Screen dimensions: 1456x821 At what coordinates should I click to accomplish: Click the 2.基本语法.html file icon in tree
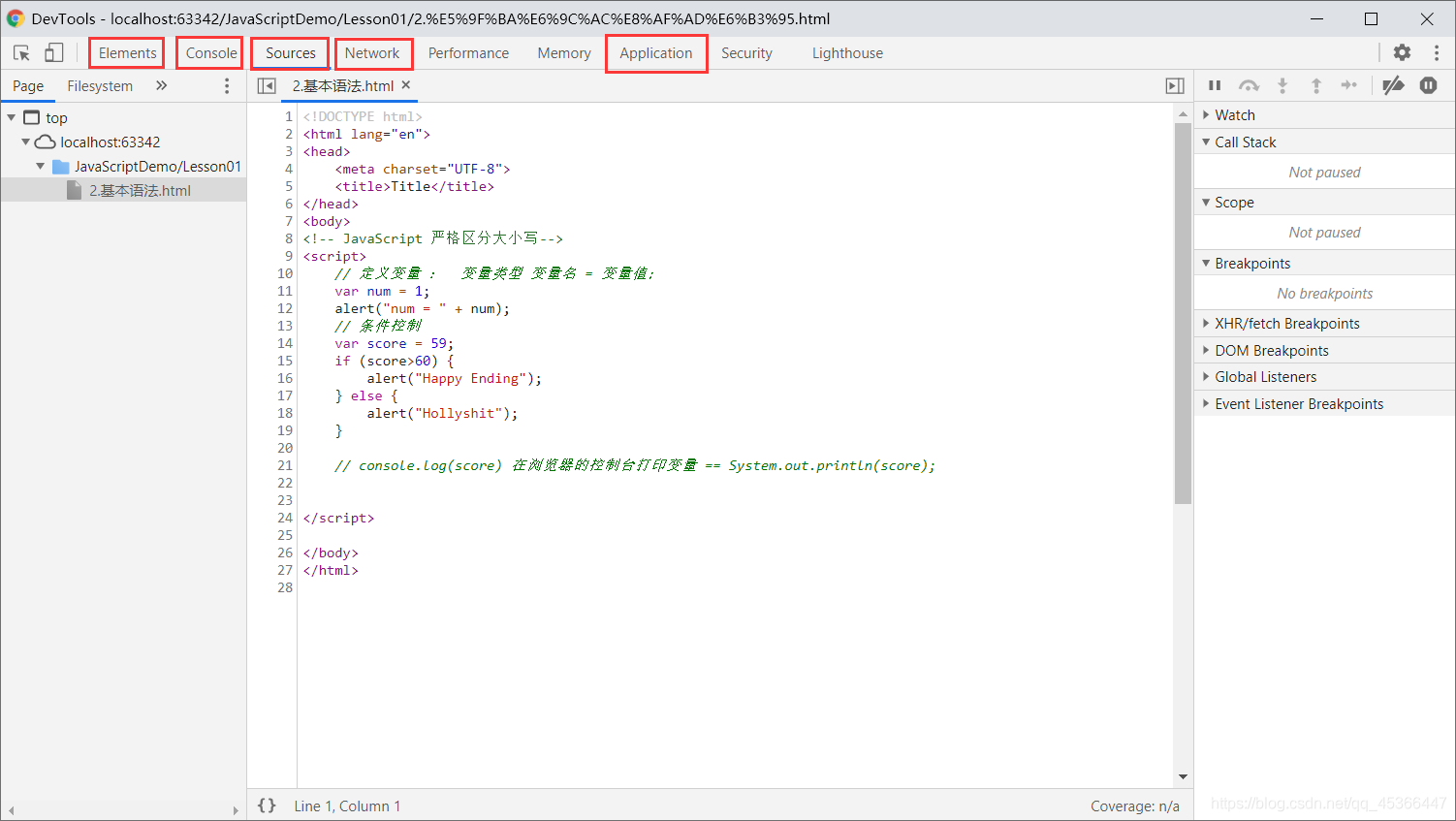[74, 190]
